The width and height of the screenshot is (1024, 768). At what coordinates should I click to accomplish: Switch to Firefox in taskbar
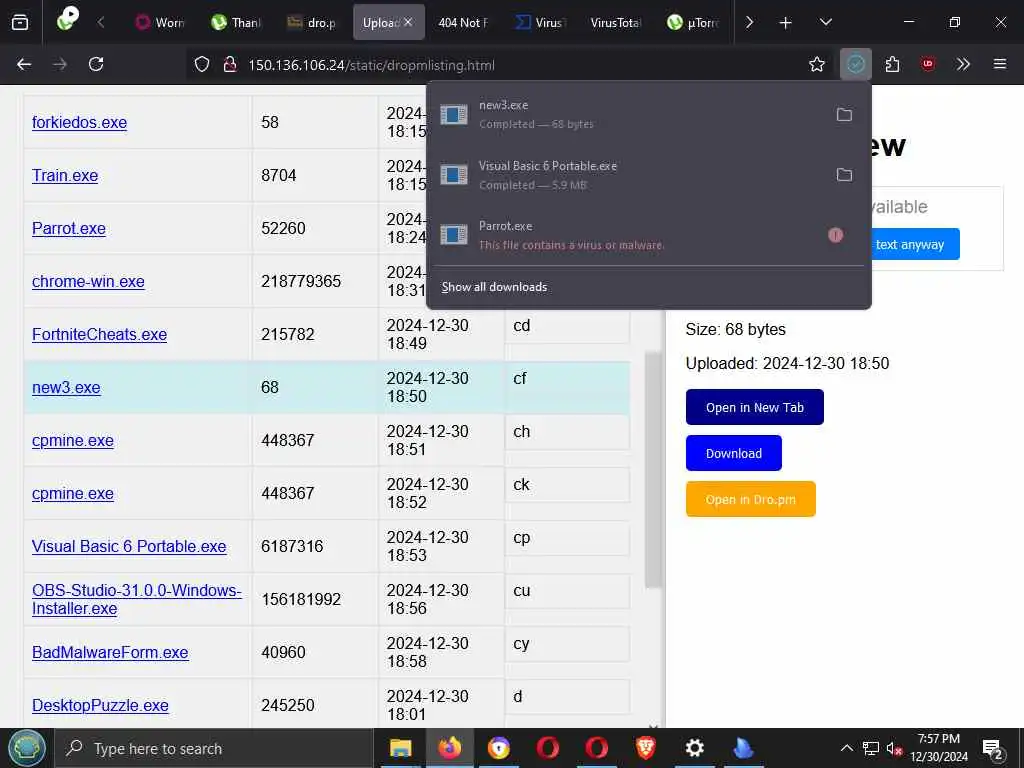(449, 748)
